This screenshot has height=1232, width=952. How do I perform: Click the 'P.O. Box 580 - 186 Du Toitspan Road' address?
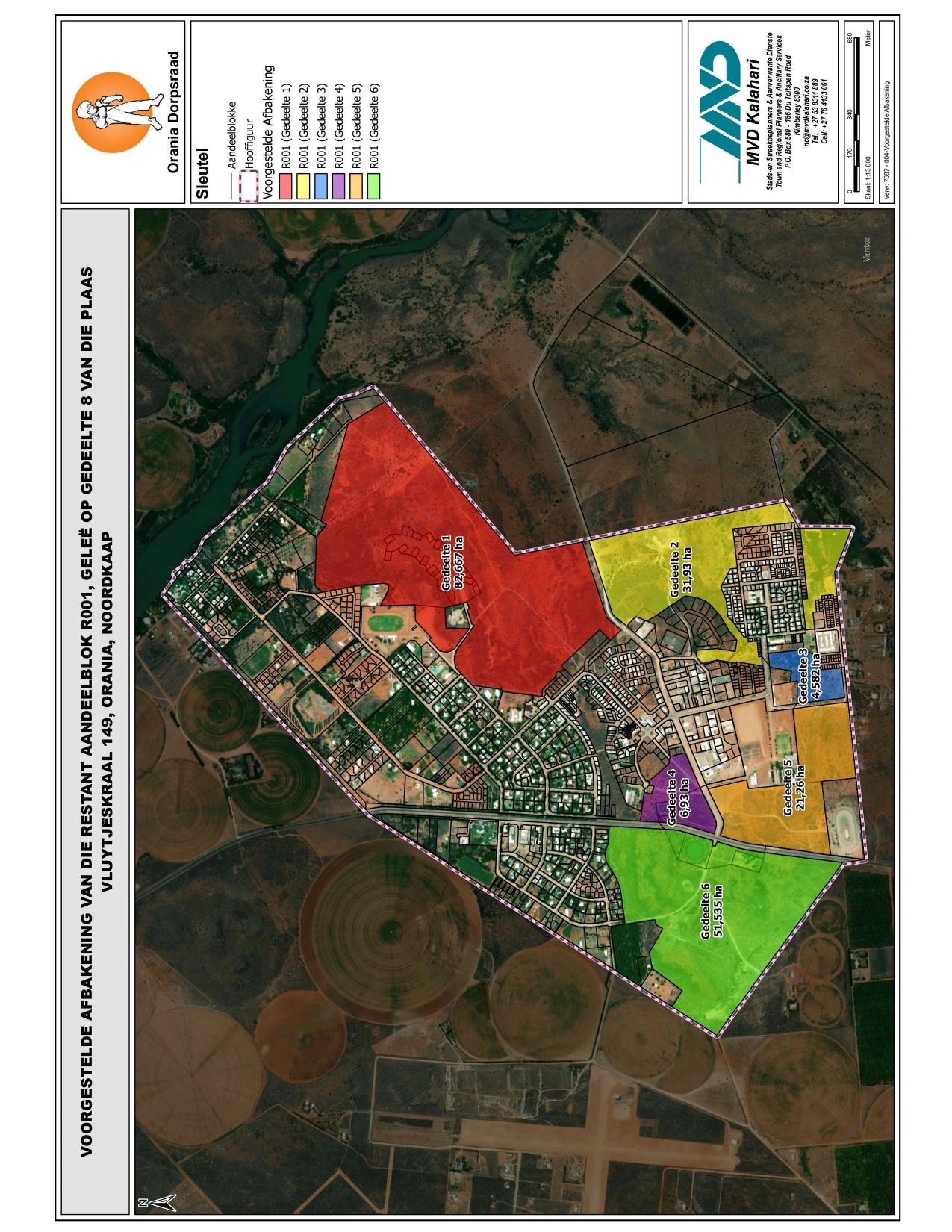[788, 111]
